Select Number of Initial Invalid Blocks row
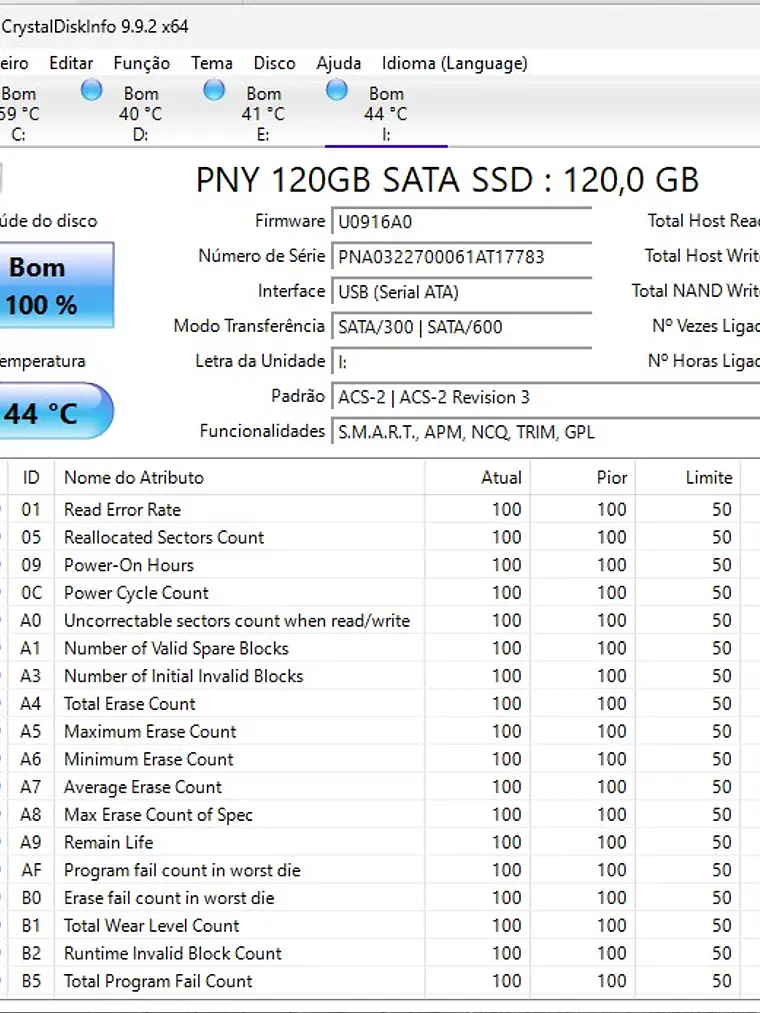This screenshot has width=760, height=1013. [380, 676]
